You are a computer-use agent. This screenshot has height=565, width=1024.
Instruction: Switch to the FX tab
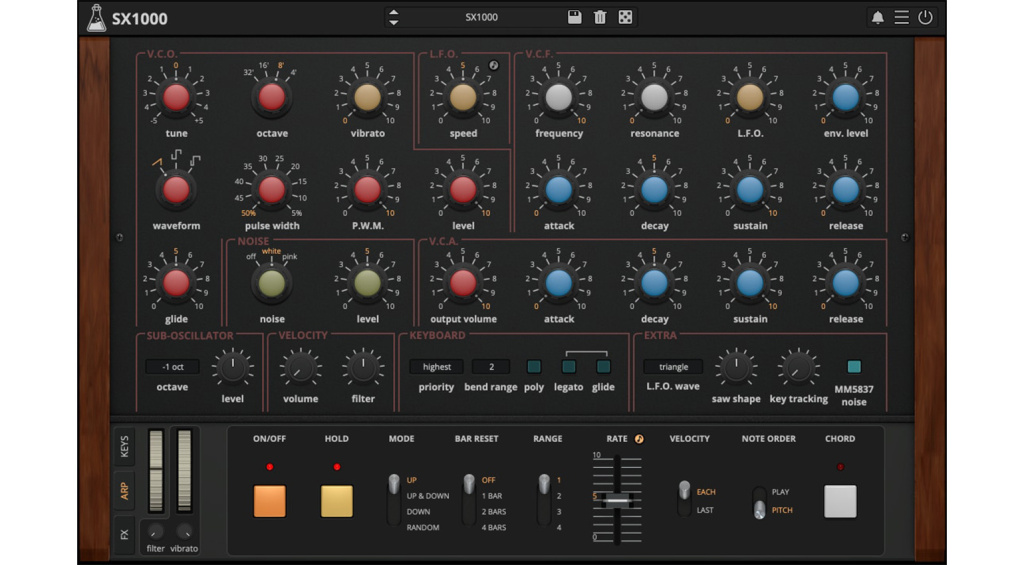coord(124,534)
